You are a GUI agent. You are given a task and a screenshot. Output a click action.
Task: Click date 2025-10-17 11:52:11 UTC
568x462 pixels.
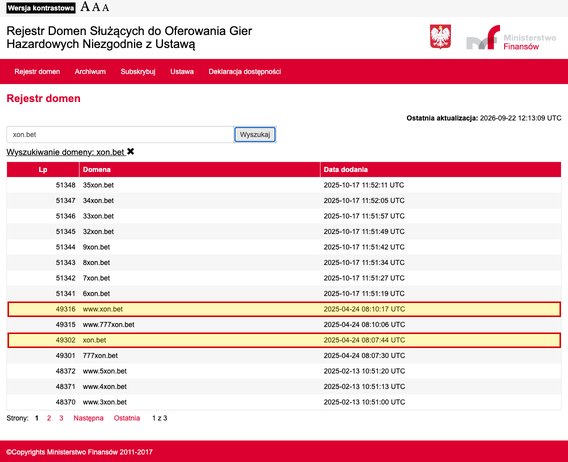(x=364, y=185)
